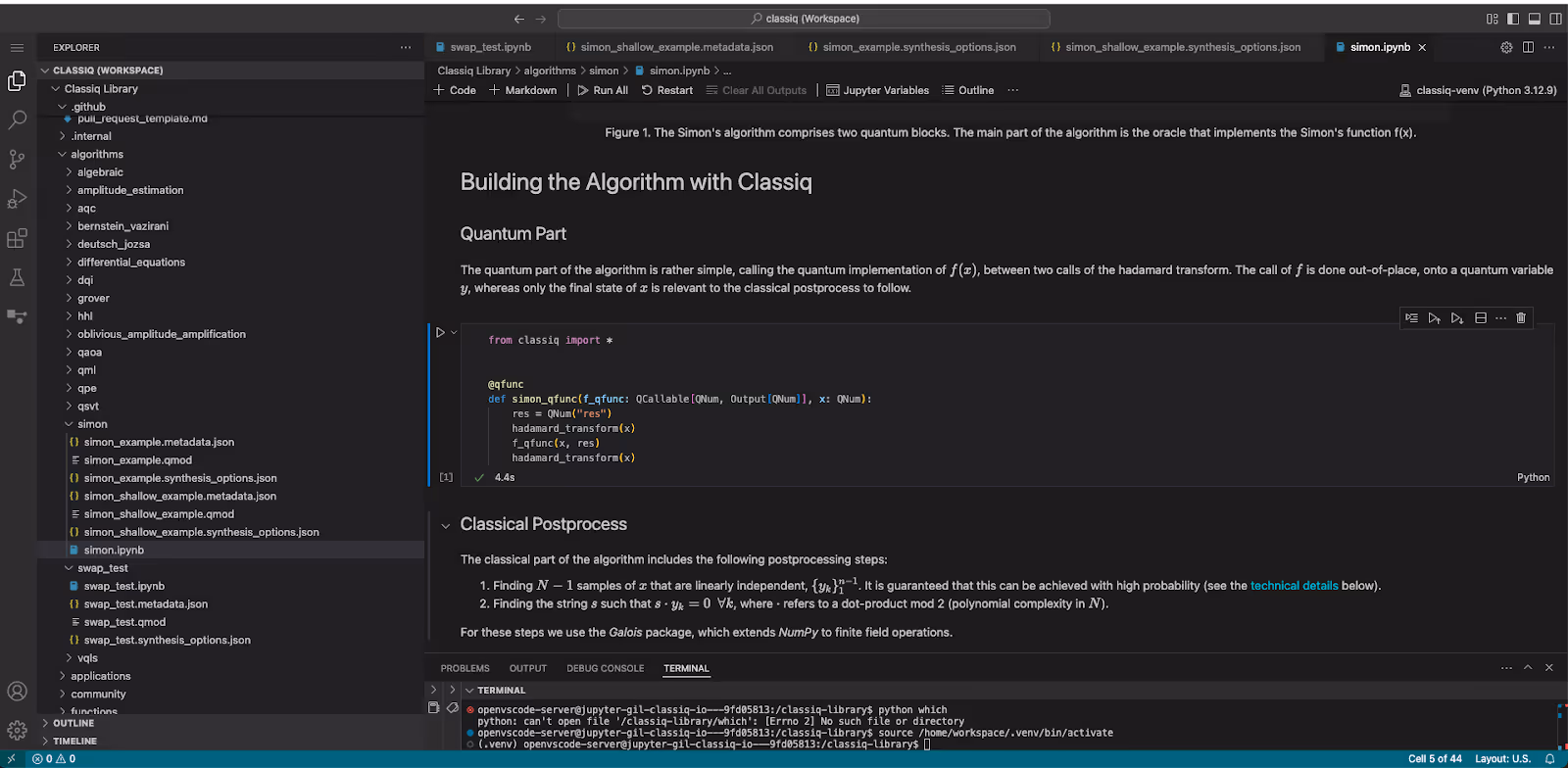Image resolution: width=1568 pixels, height=768 pixels.
Task: Open the Search view in activity bar
Action: tap(17, 120)
